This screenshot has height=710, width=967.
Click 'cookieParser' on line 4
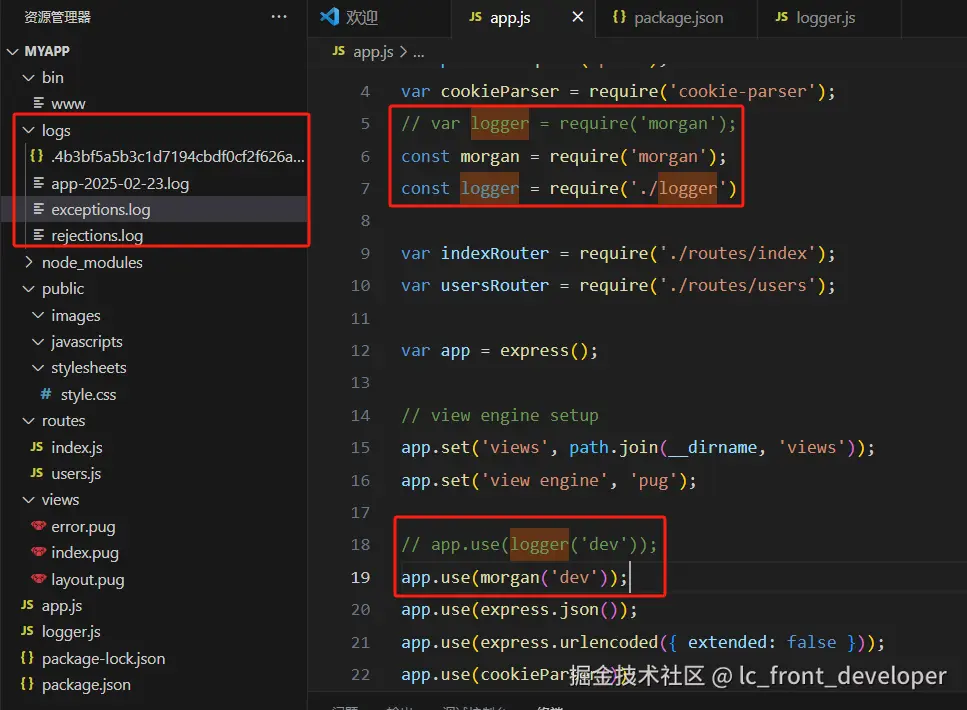click(x=500, y=91)
